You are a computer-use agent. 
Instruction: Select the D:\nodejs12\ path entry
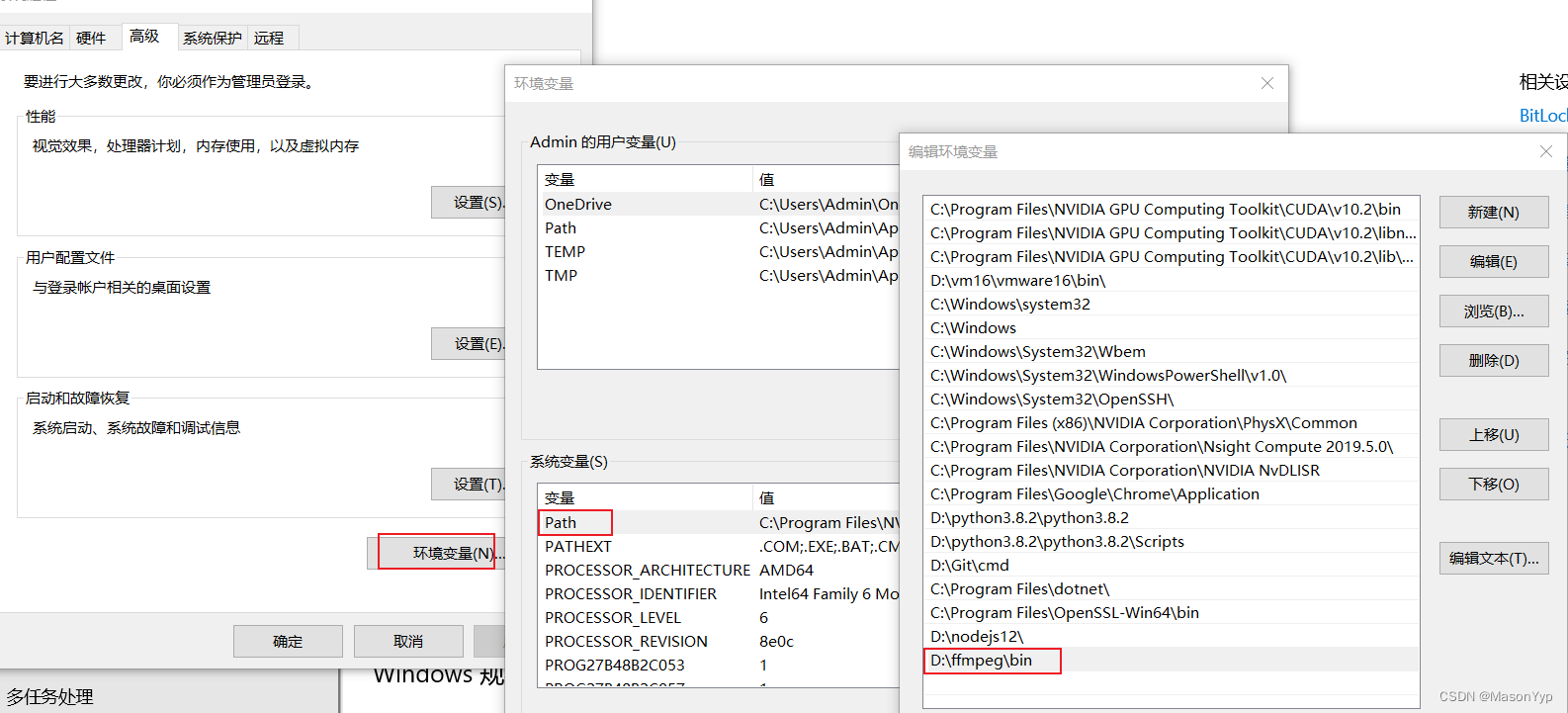click(1172, 636)
